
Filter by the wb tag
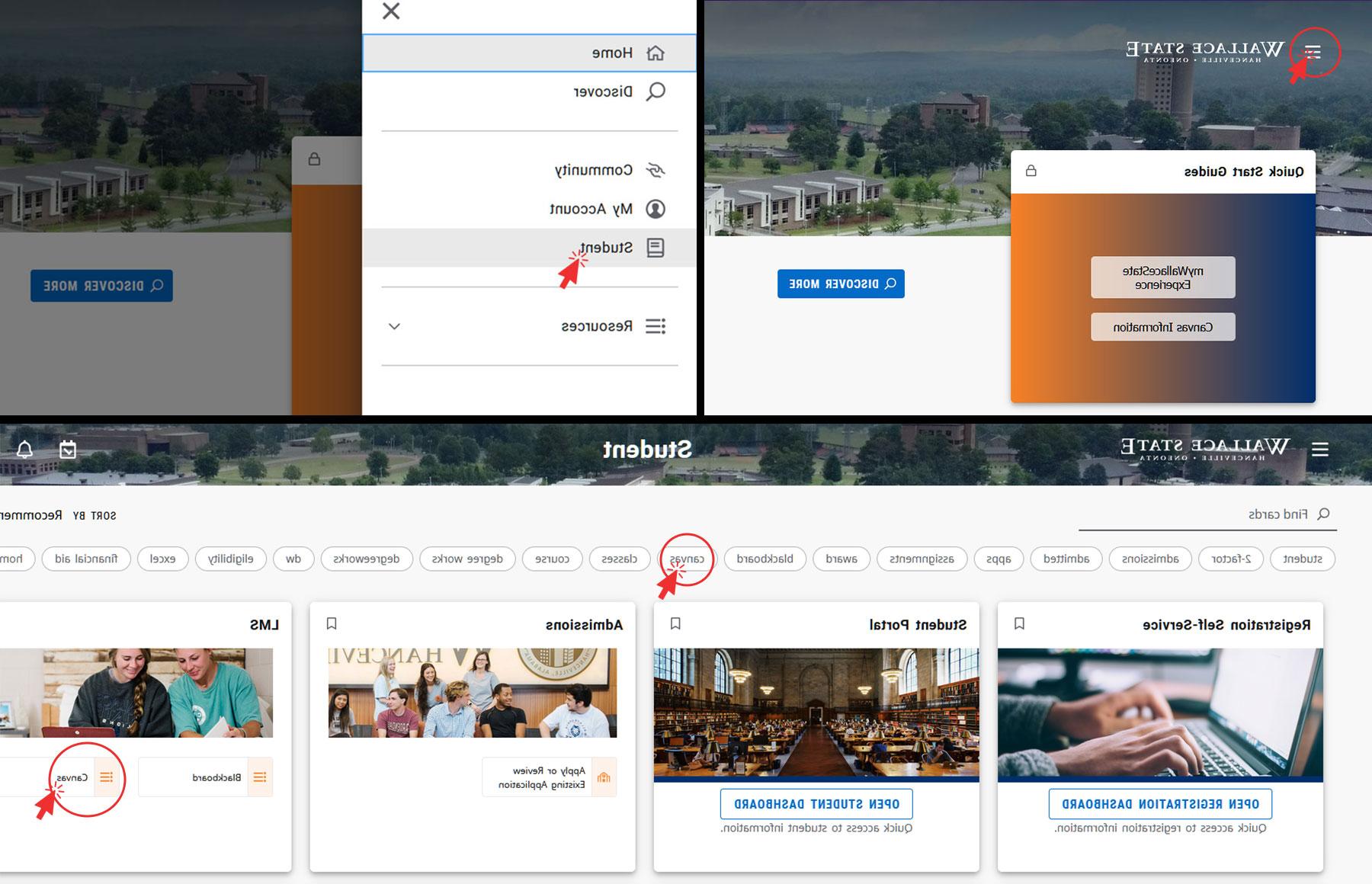pyautogui.click(x=293, y=559)
